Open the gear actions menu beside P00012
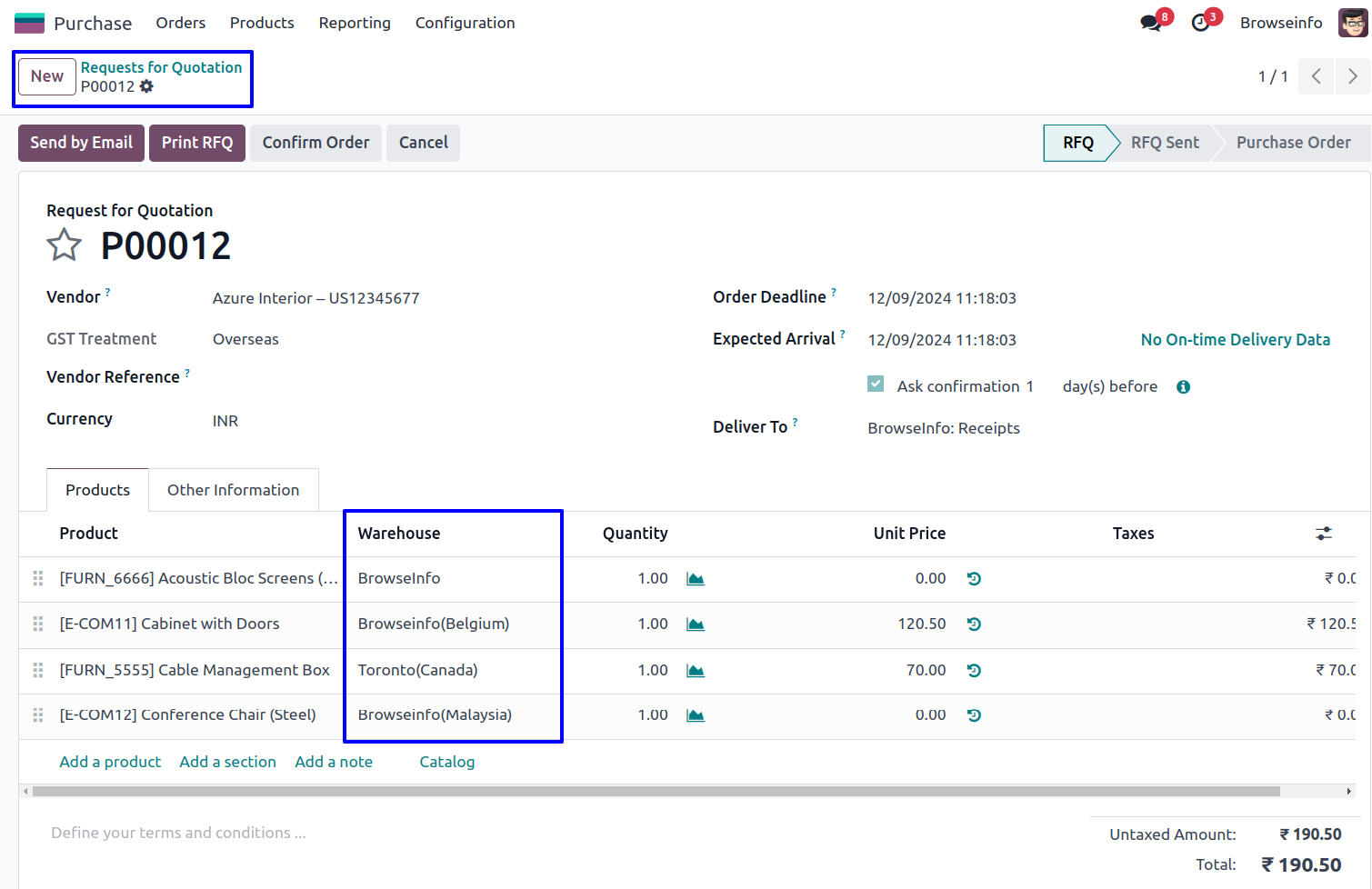The width and height of the screenshot is (1372, 889). (146, 86)
